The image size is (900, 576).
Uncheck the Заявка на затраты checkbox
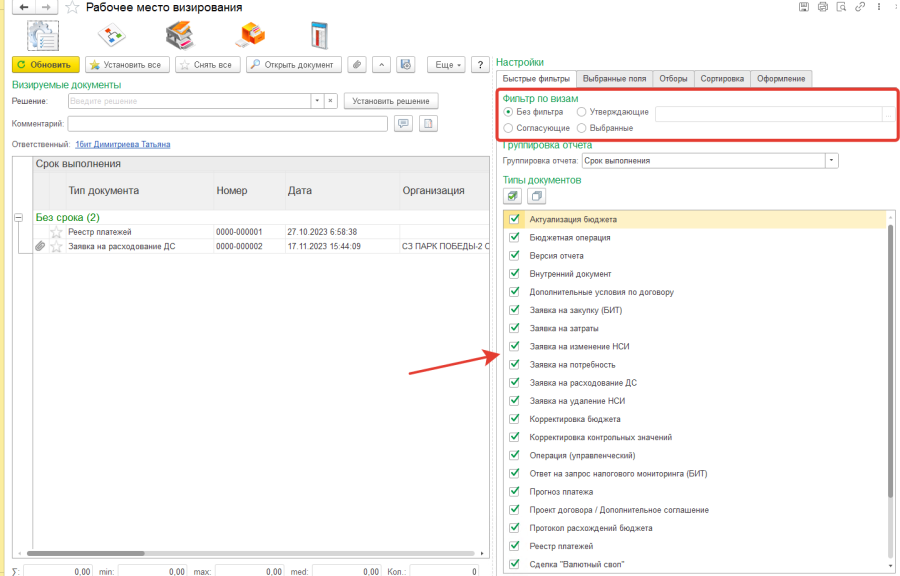tap(515, 328)
